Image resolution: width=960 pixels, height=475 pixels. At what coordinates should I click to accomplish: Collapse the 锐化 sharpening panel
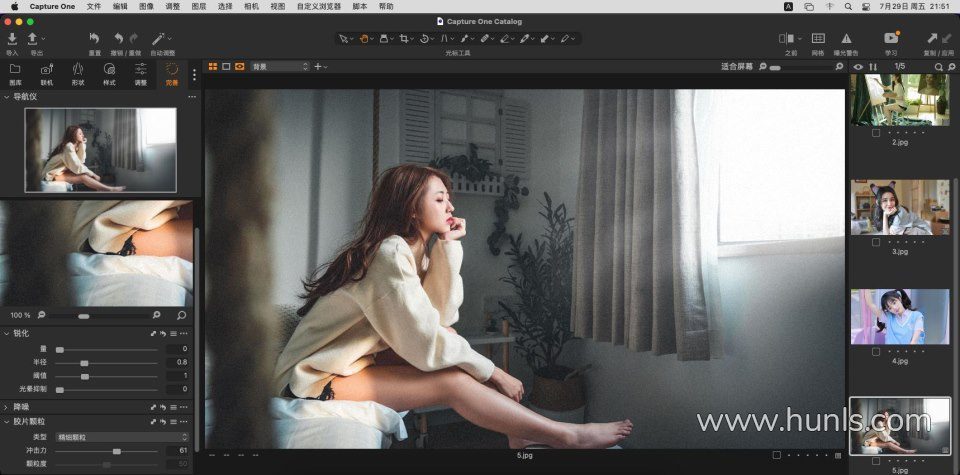click(x=6, y=334)
